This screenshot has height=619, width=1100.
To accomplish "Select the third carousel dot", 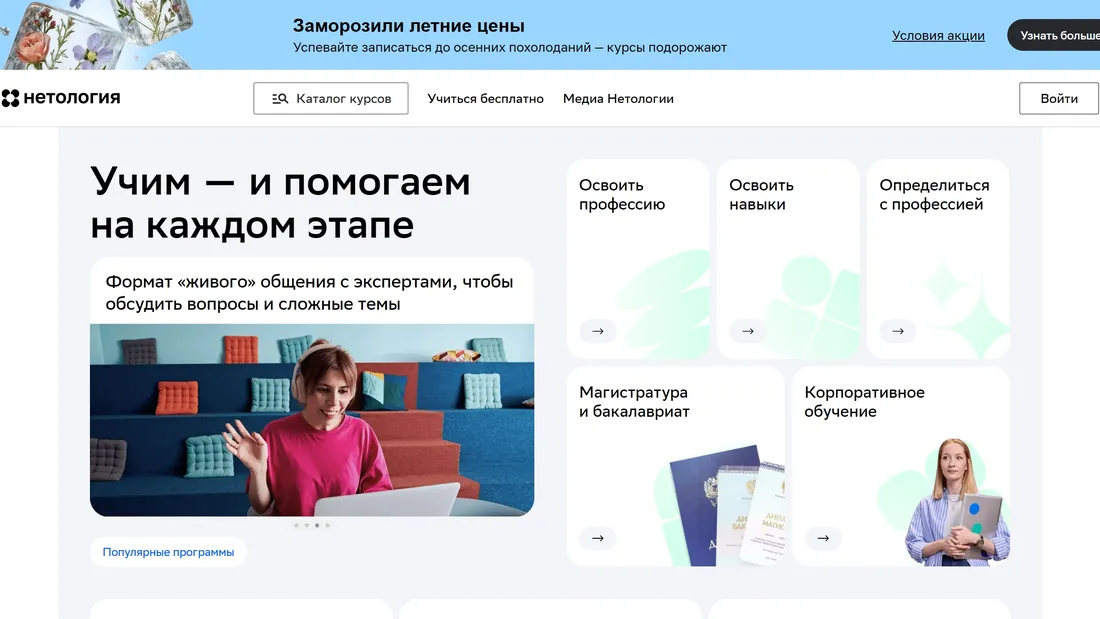I will [317, 523].
